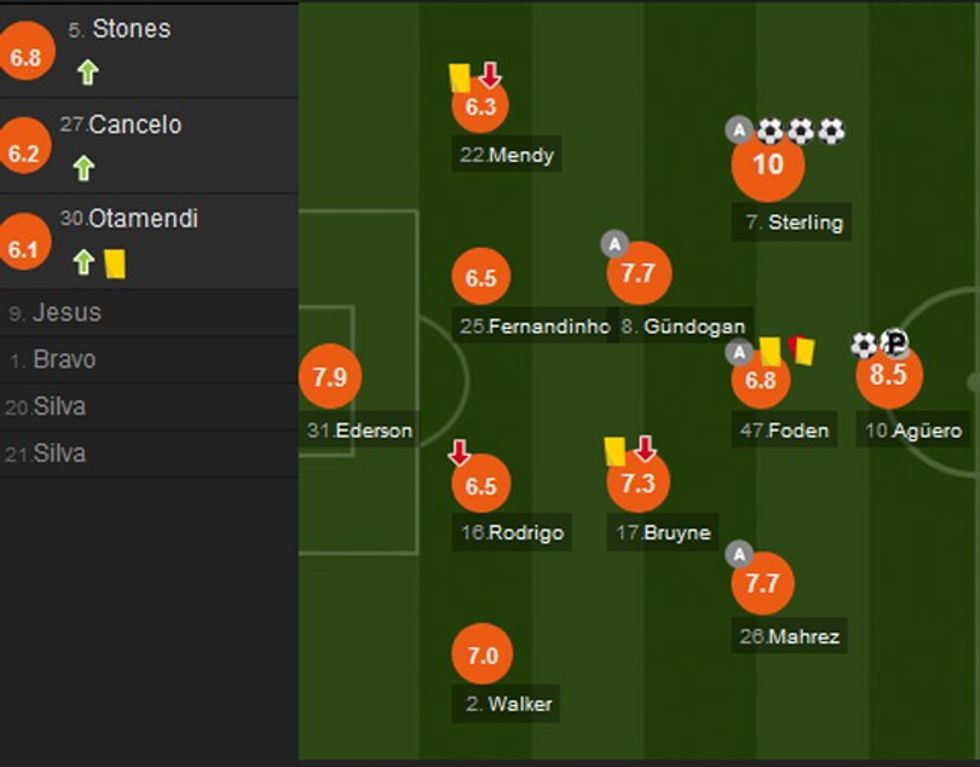This screenshot has height=767, width=980.
Task: Click the assist icon above Mahrez's rating
Action: click(739, 555)
